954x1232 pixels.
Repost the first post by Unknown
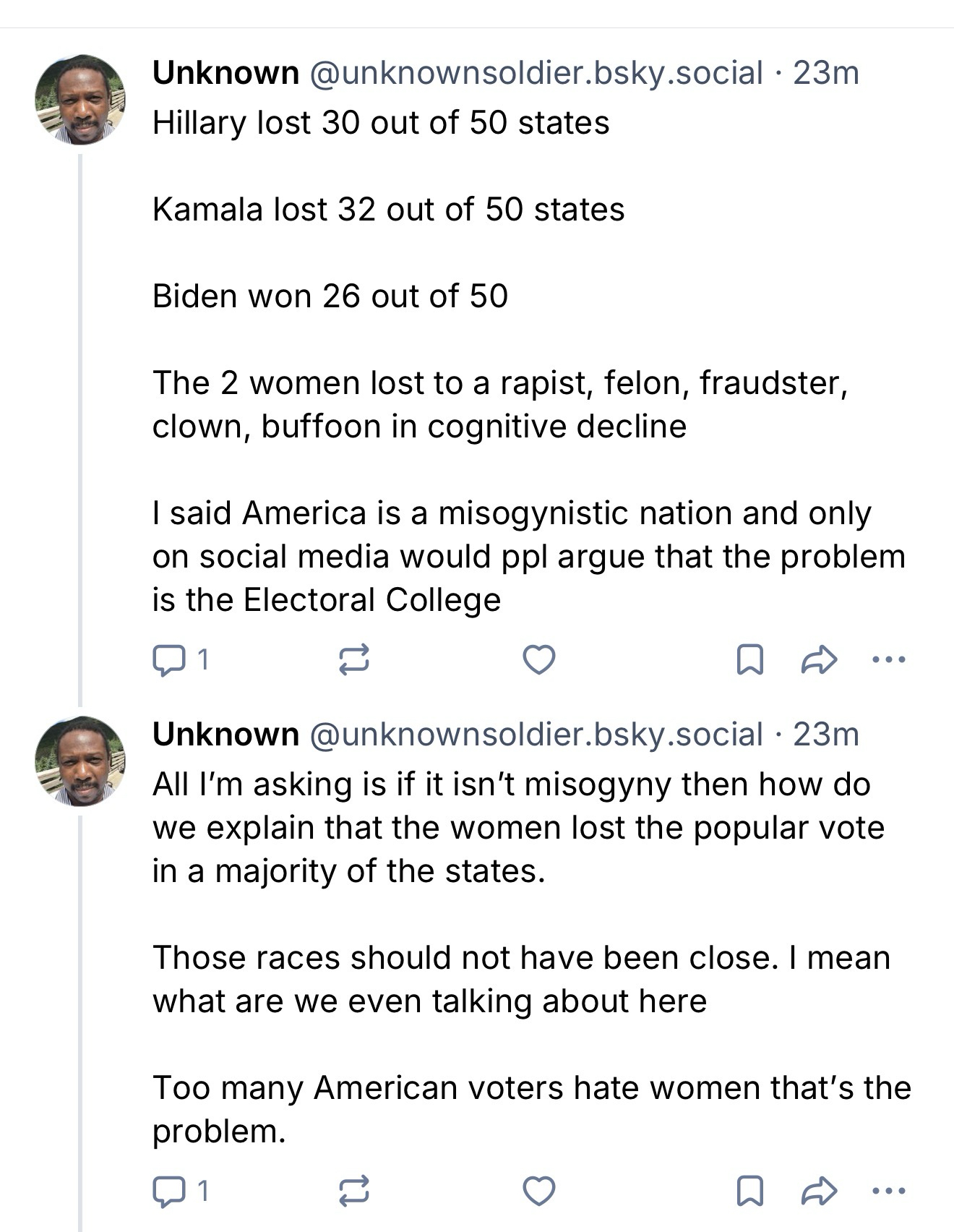pos(354,659)
